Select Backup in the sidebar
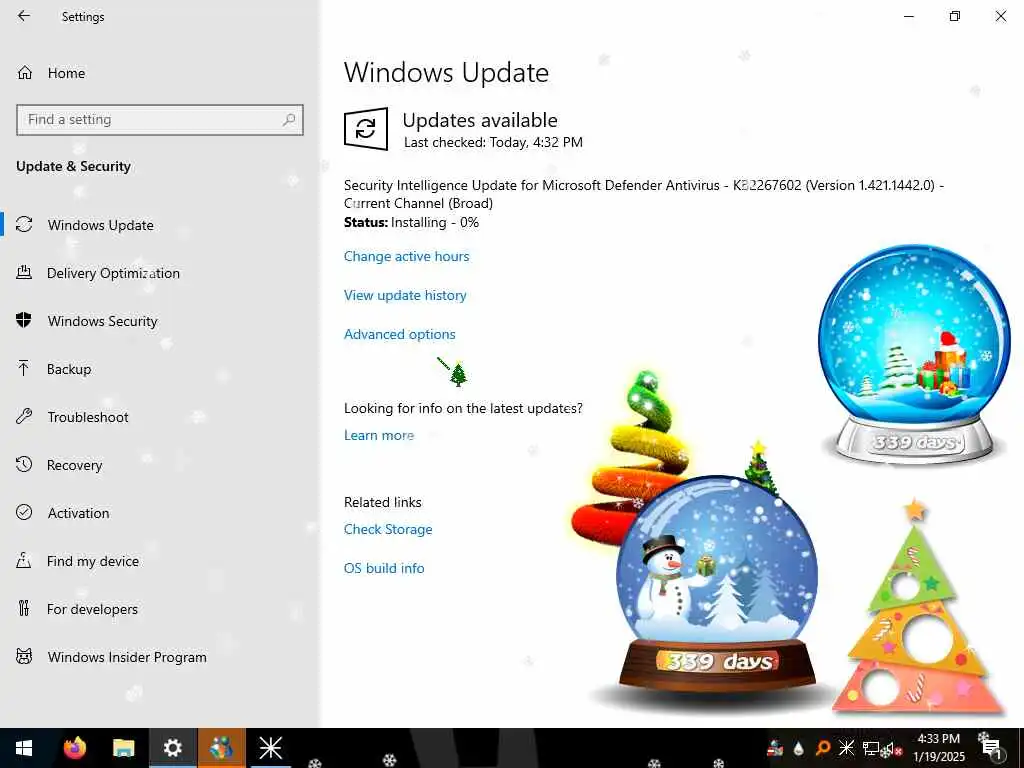The width and height of the screenshot is (1024, 768). [69, 369]
